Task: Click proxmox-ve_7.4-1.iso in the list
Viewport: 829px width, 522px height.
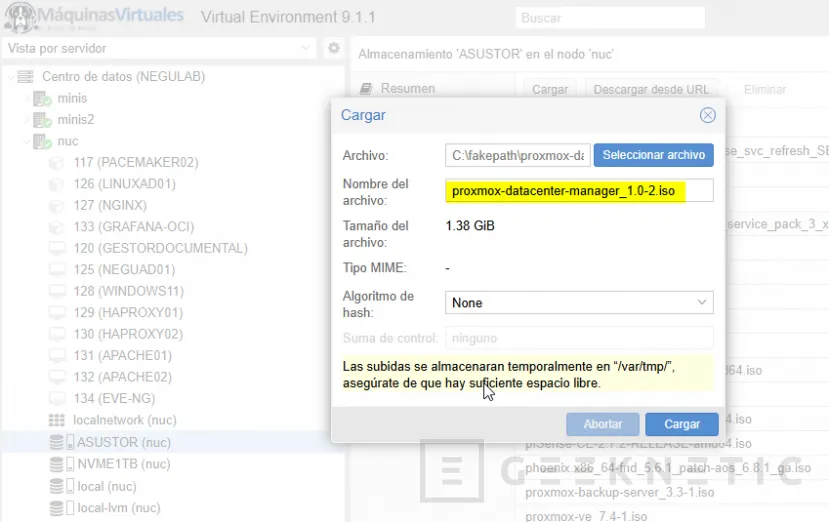Action: (x=586, y=516)
